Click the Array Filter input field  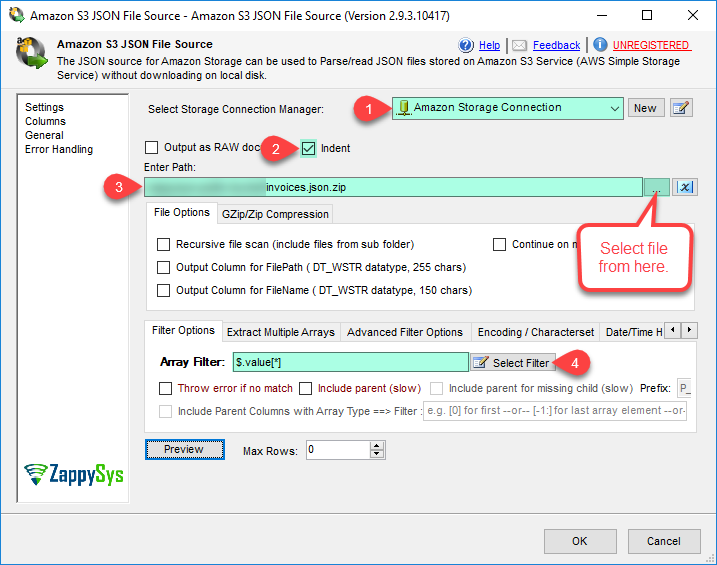tap(351, 362)
